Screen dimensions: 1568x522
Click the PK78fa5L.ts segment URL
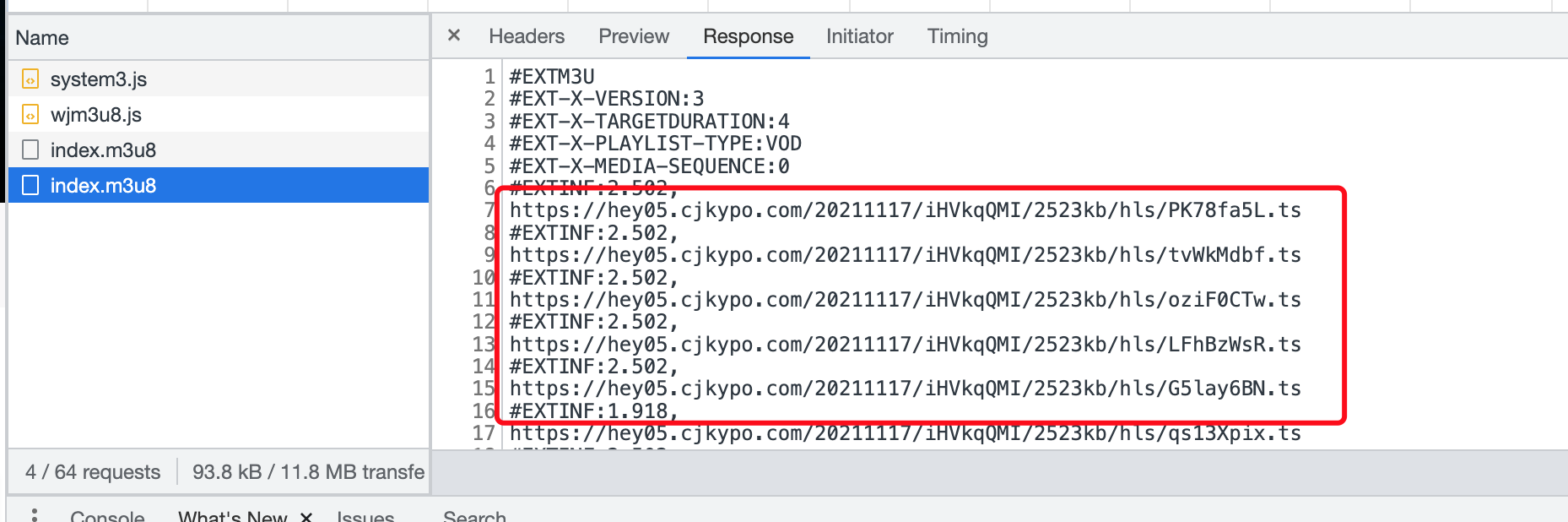point(906,210)
